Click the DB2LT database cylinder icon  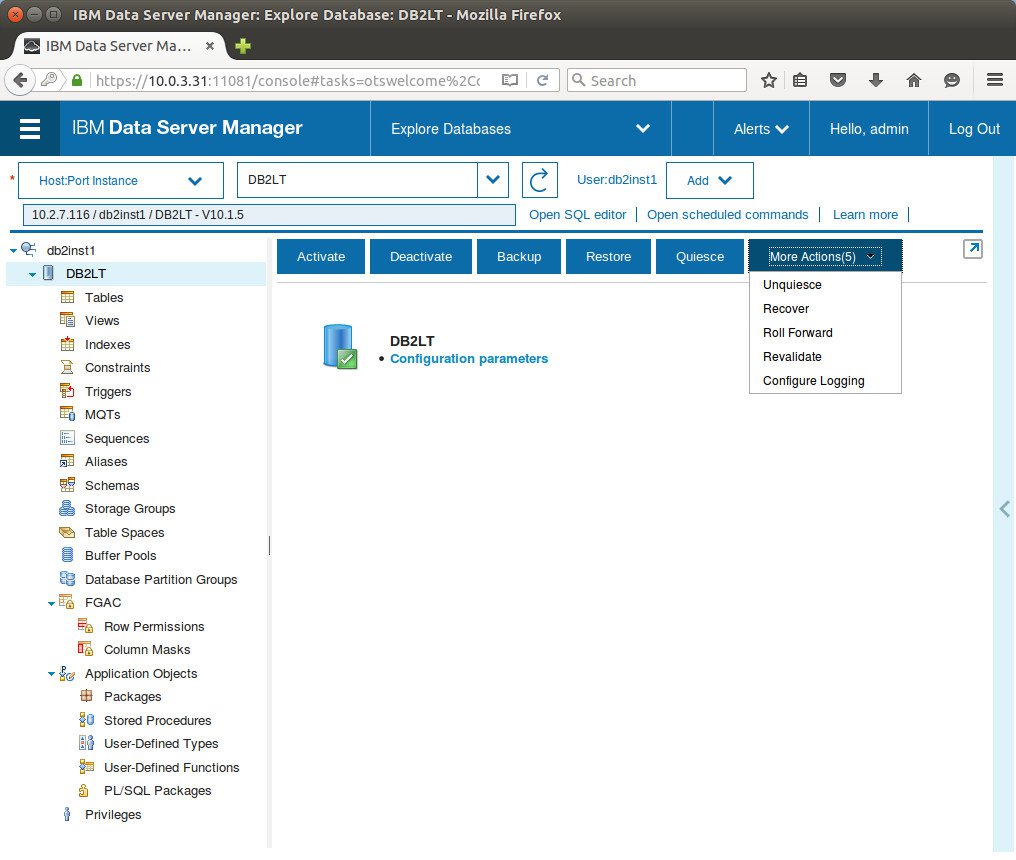click(340, 347)
